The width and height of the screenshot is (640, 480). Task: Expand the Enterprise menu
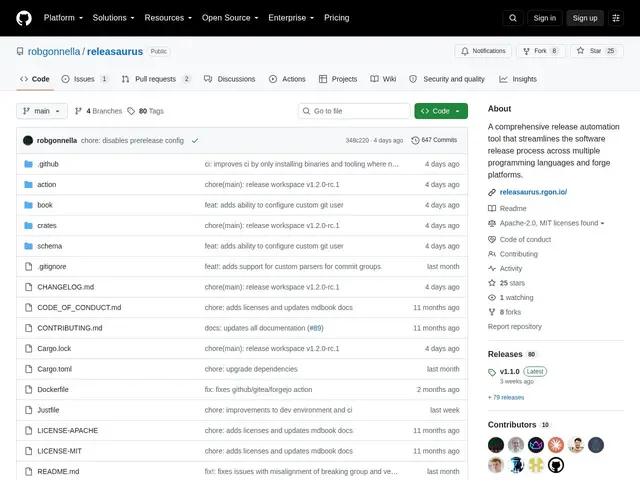pyautogui.click(x=291, y=18)
